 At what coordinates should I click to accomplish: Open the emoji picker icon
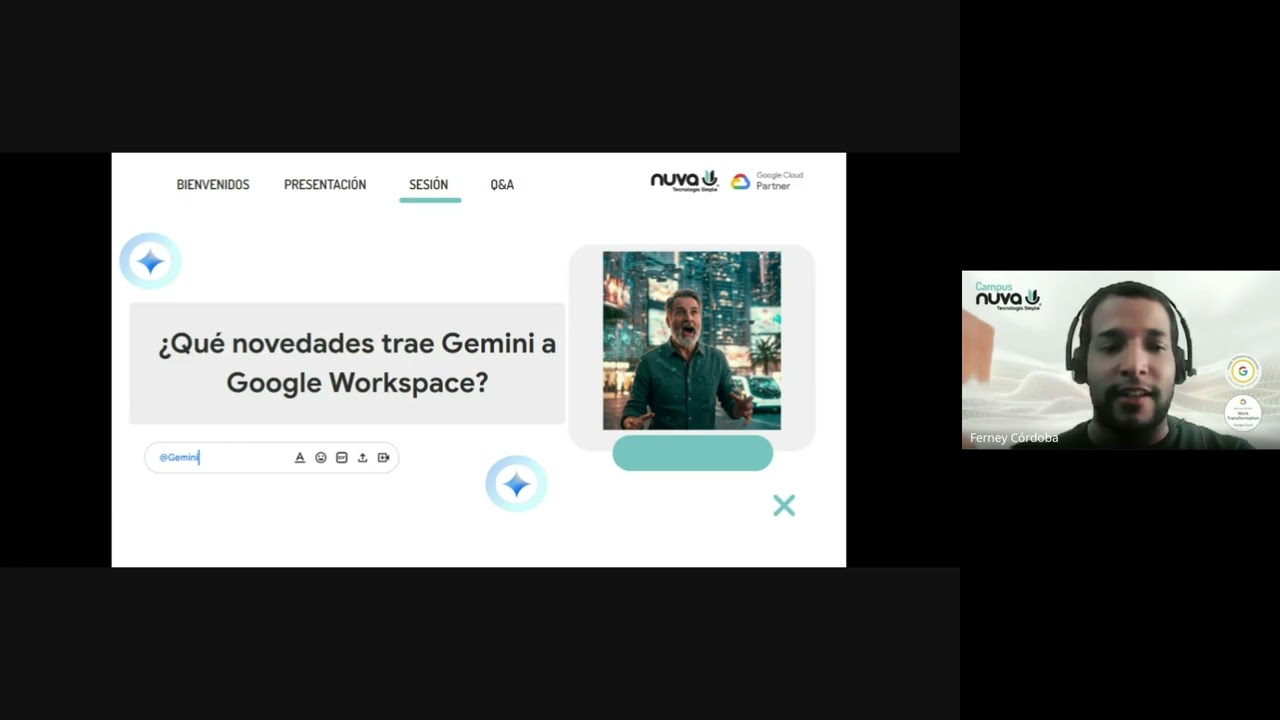pyautogui.click(x=320, y=457)
